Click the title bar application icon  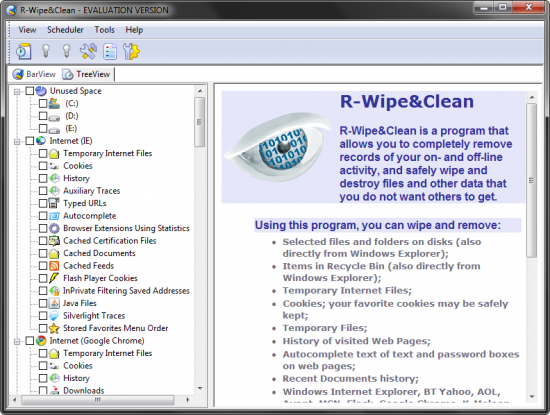(12, 10)
